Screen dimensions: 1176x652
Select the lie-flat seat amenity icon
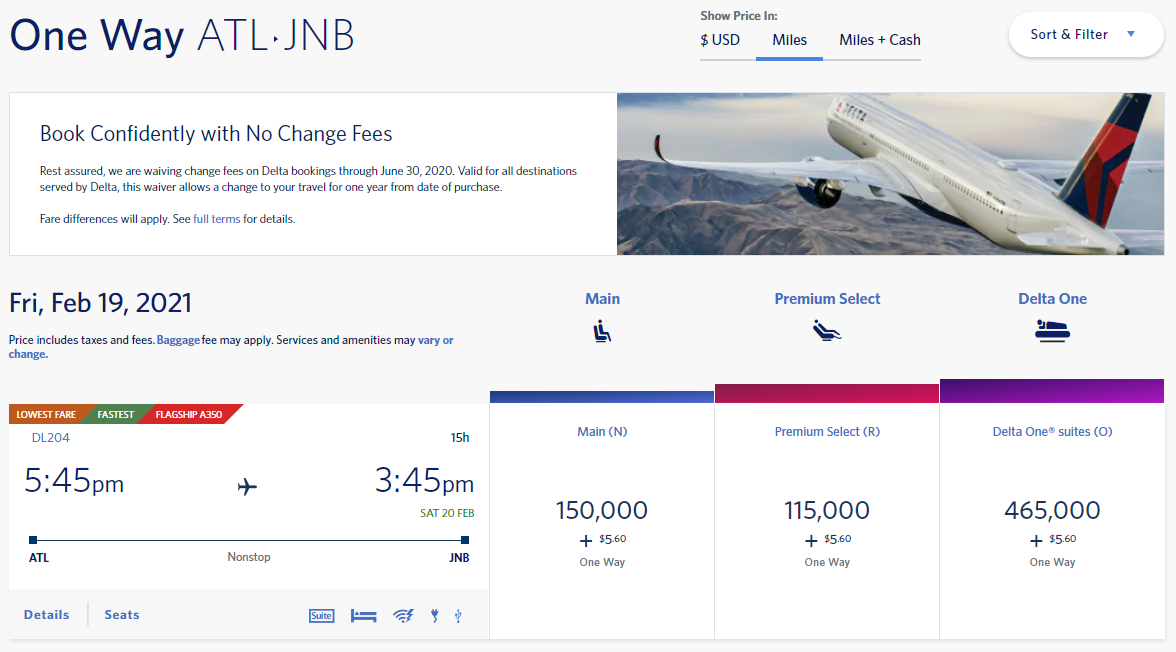click(364, 615)
